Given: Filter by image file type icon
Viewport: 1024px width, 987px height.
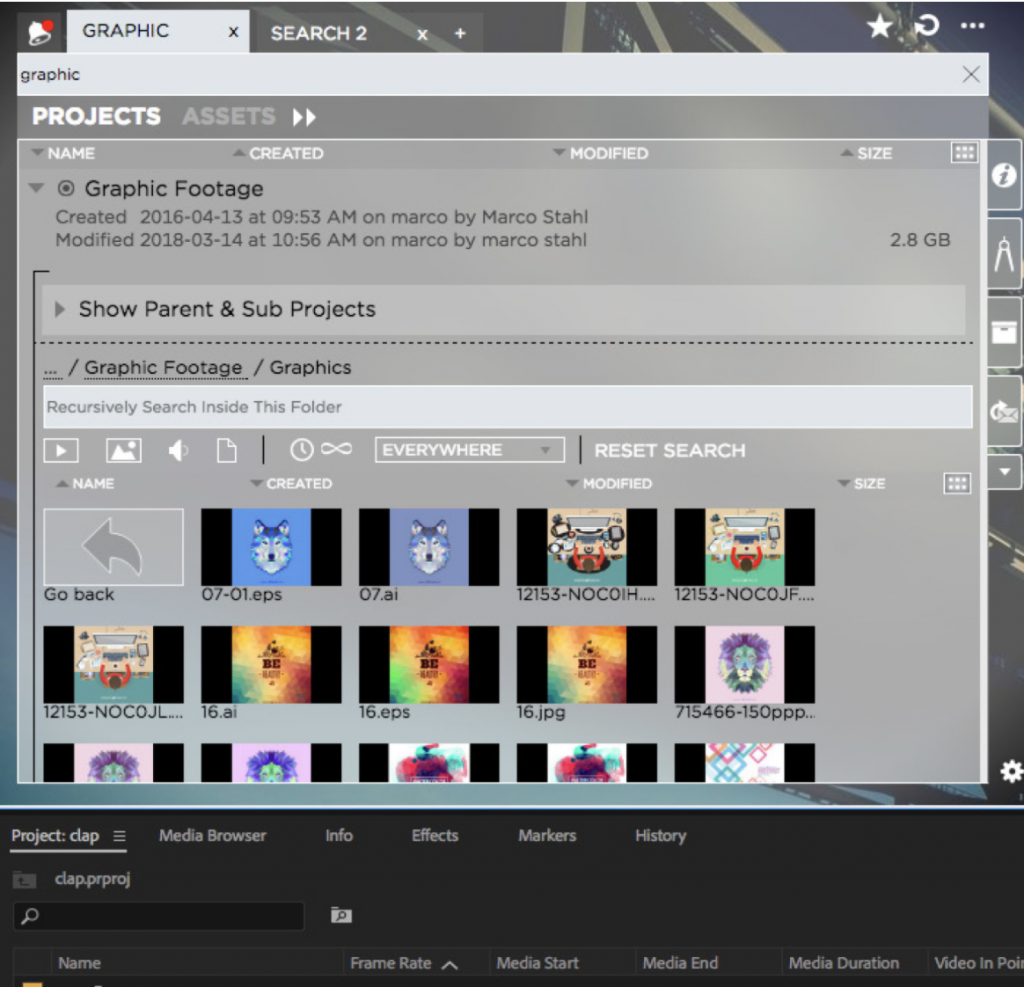Looking at the screenshot, I should coord(124,451).
